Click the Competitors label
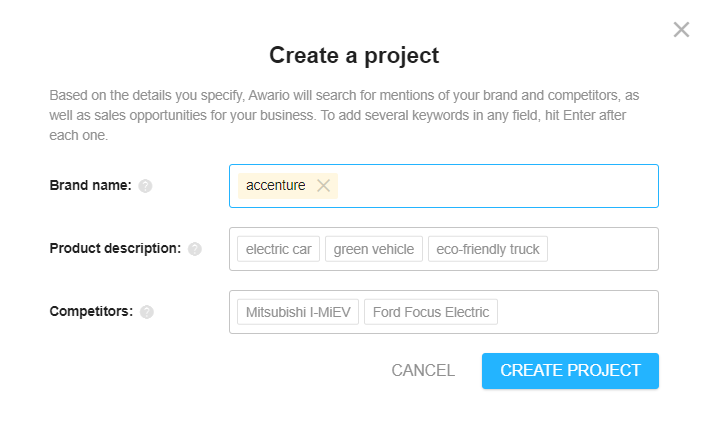Image resolution: width=709 pixels, height=432 pixels. click(91, 311)
